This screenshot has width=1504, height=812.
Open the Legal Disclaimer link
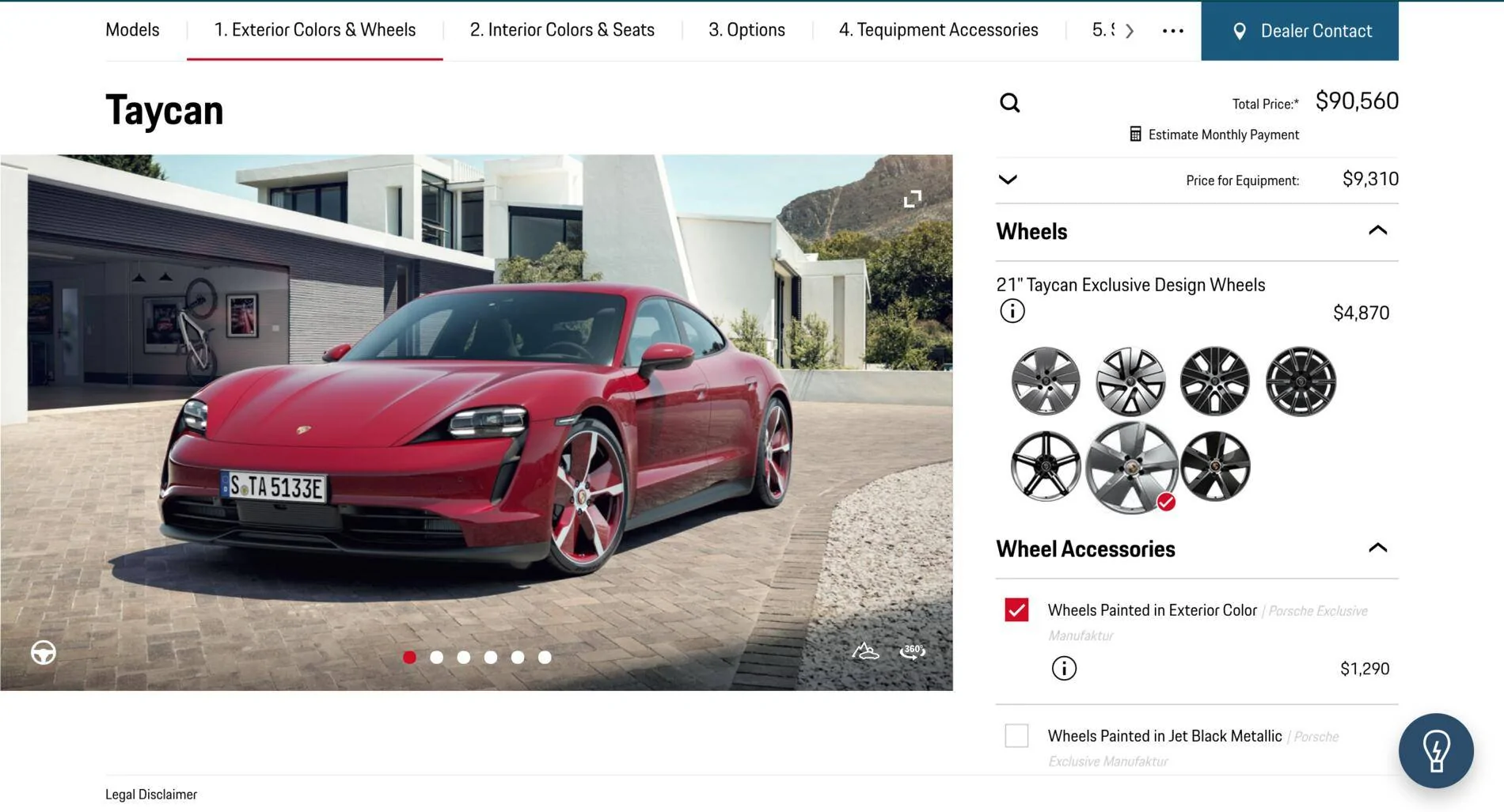pyautogui.click(x=151, y=794)
